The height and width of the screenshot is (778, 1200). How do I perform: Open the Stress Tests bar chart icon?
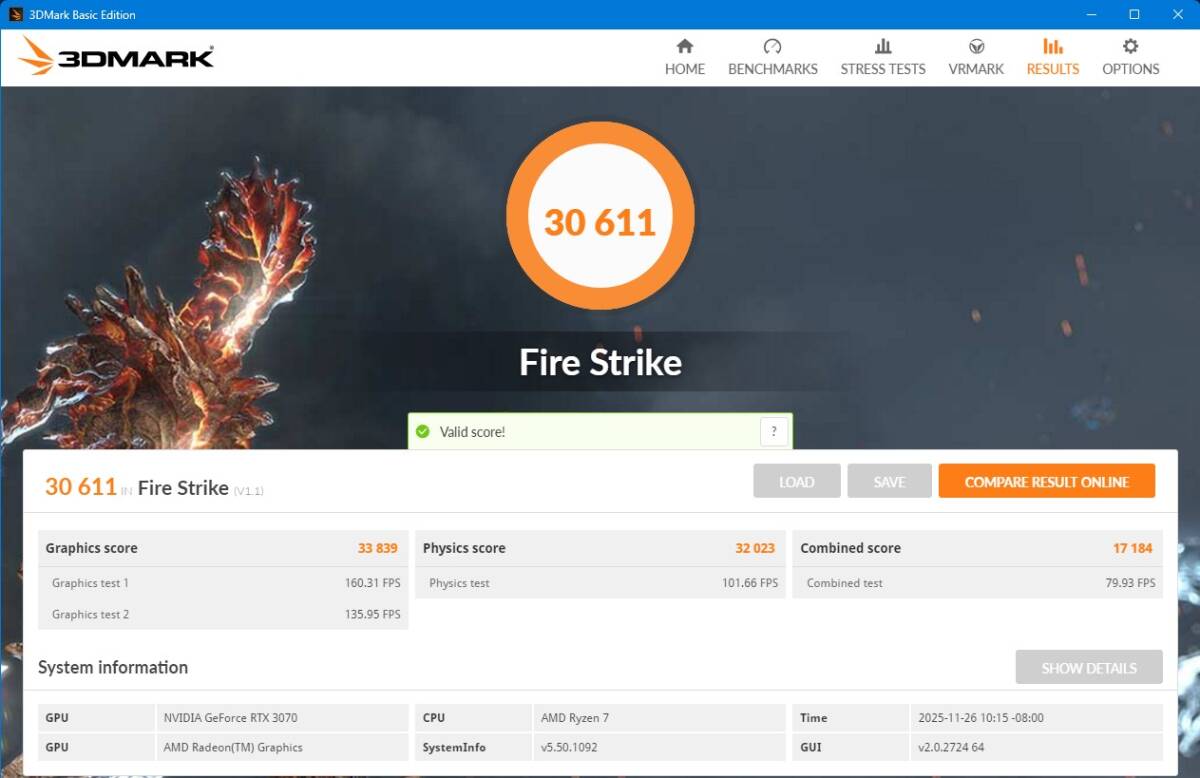click(883, 46)
